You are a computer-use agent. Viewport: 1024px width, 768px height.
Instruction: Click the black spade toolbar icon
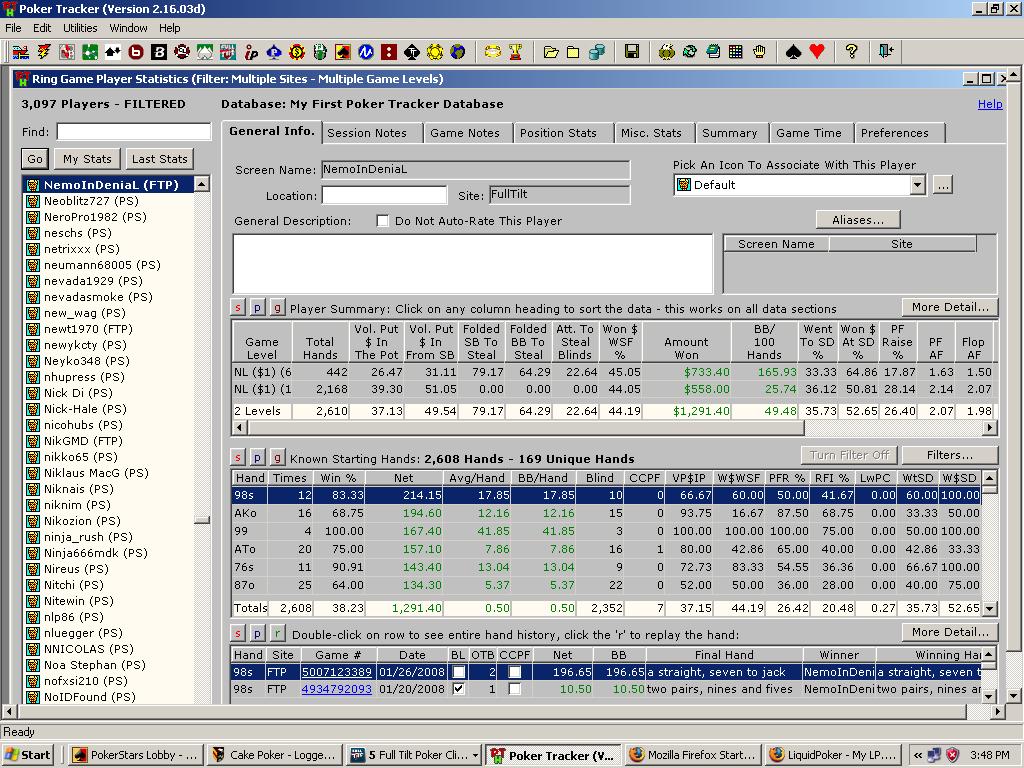point(793,52)
